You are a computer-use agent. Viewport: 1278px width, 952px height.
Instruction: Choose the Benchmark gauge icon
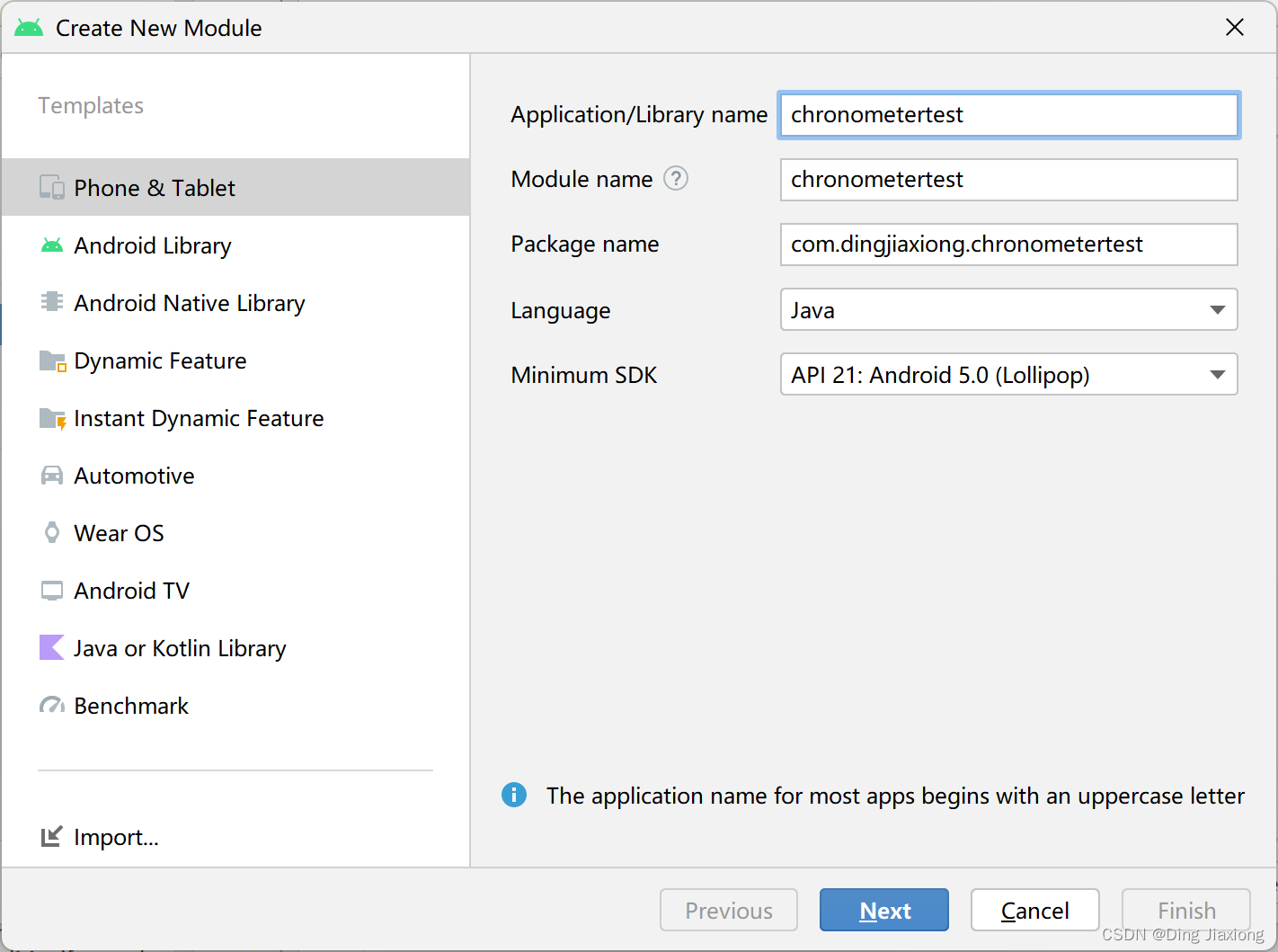tap(52, 706)
